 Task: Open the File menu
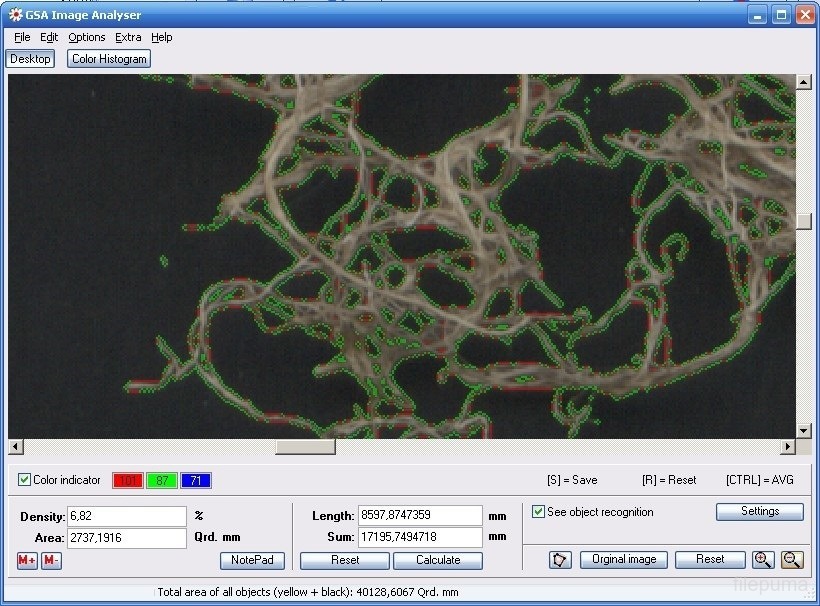(x=22, y=37)
